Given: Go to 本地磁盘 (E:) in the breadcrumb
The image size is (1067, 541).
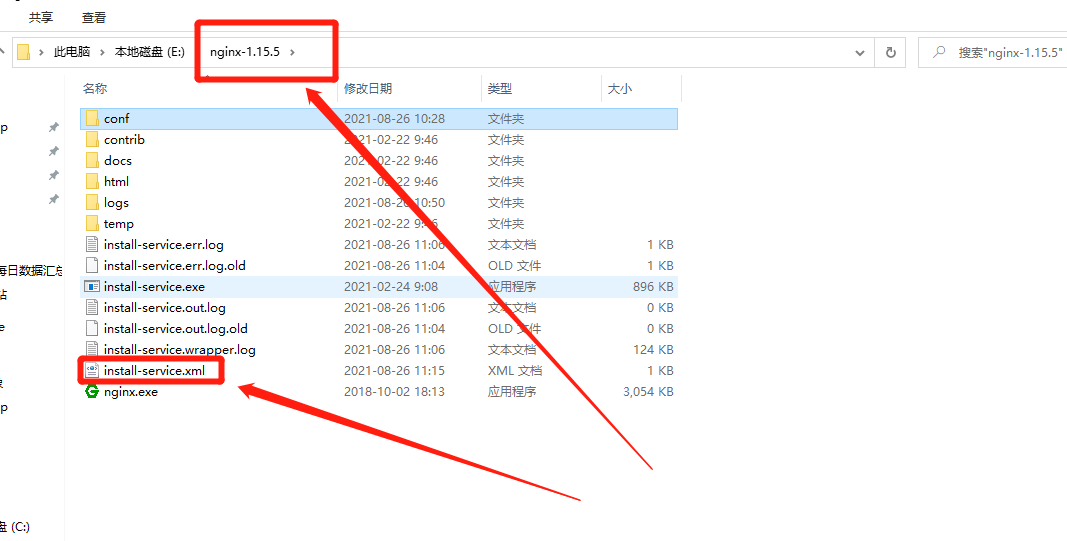Looking at the screenshot, I should point(150,52).
